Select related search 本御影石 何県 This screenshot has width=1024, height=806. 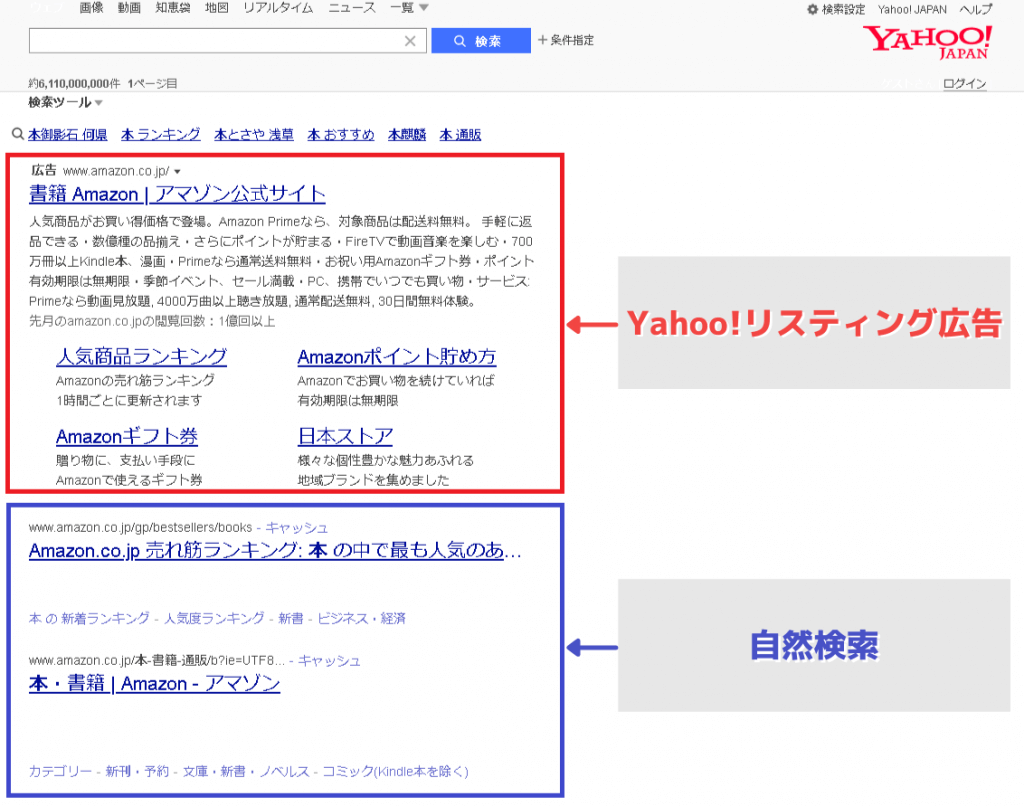tap(67, 135)
